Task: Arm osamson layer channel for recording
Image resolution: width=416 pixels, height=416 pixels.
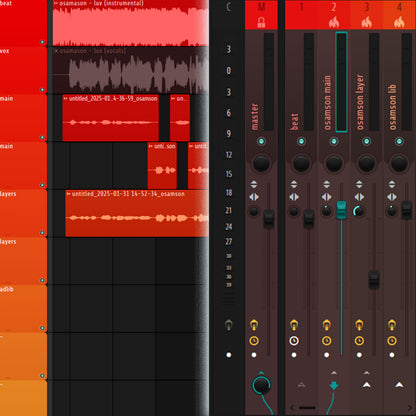Action: [359, 355]
